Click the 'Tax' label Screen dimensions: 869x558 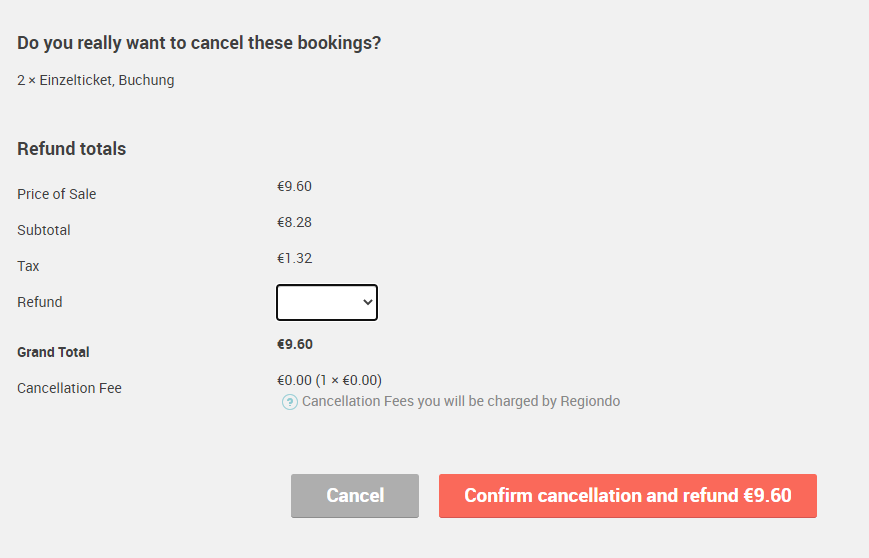point(28,266)
